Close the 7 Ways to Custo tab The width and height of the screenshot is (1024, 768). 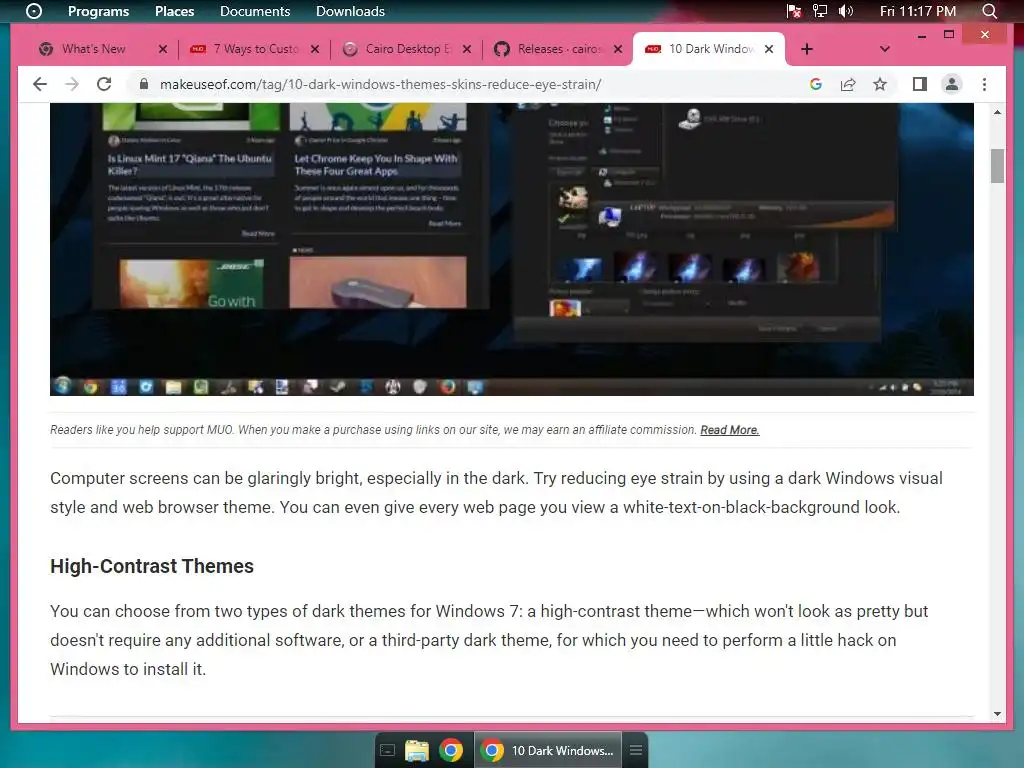click(315, 49)
